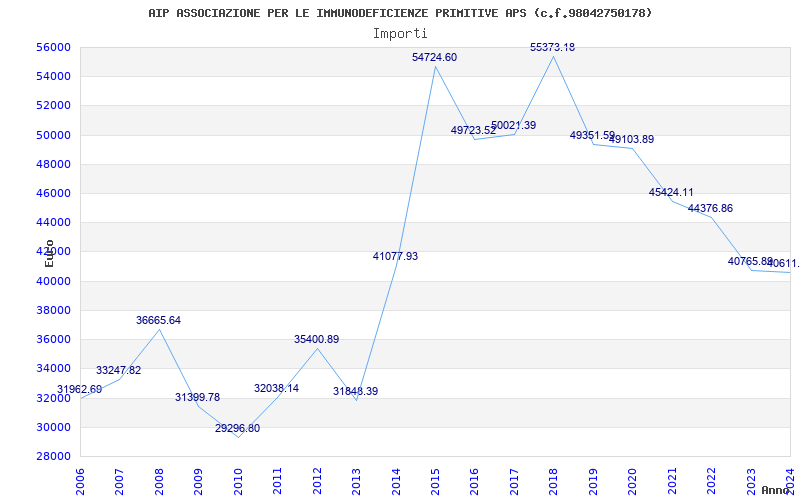
Task: Click the 2006 x-axis year label
Action: (80, 480)
